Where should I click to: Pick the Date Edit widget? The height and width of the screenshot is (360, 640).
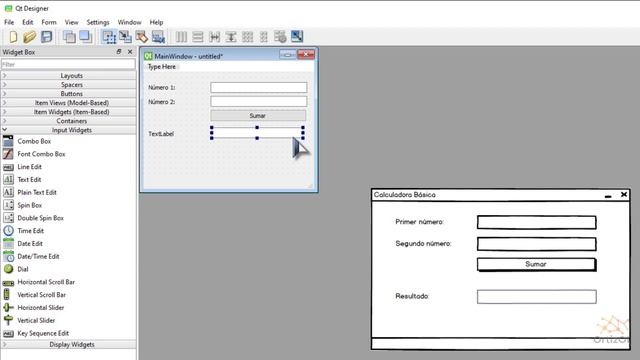click(30, 244)
